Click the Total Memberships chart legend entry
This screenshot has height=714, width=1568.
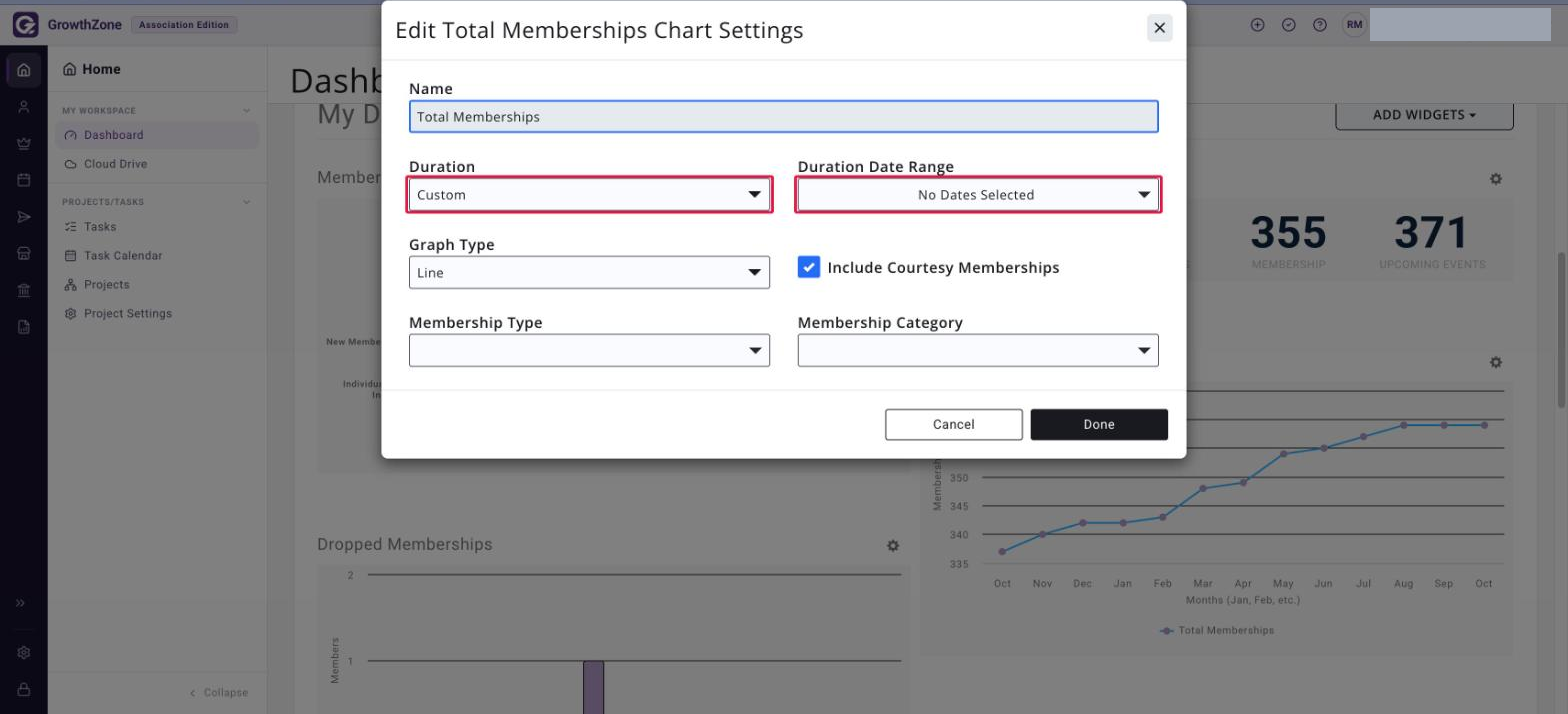tap(1217, 631)
